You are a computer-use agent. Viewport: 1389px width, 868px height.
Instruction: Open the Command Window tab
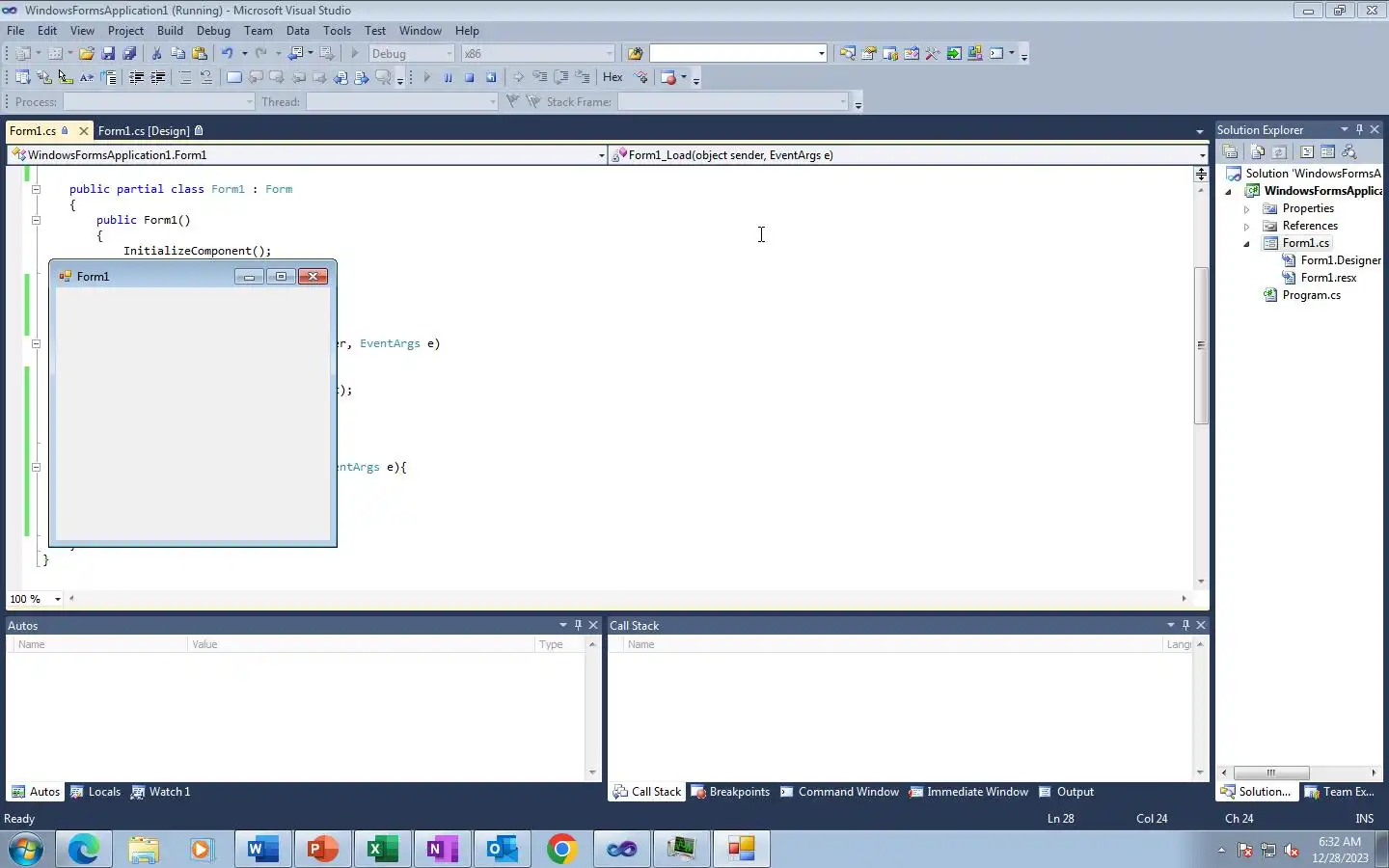click(x=839, y=792)
